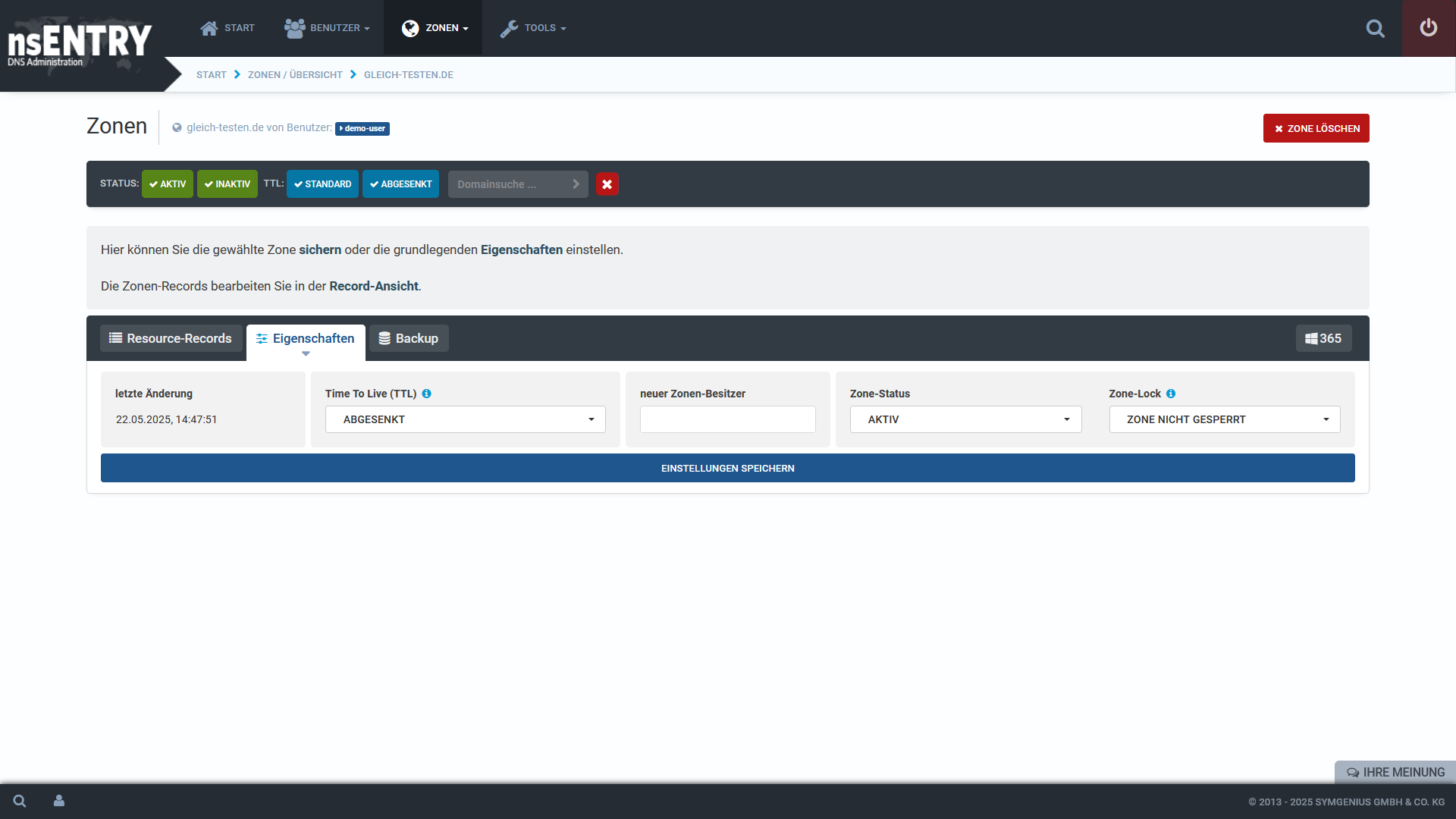This screenshot has width=1456, height=819.
Task: Open the Microsoft 365 button
Action: pos(1323,338)
